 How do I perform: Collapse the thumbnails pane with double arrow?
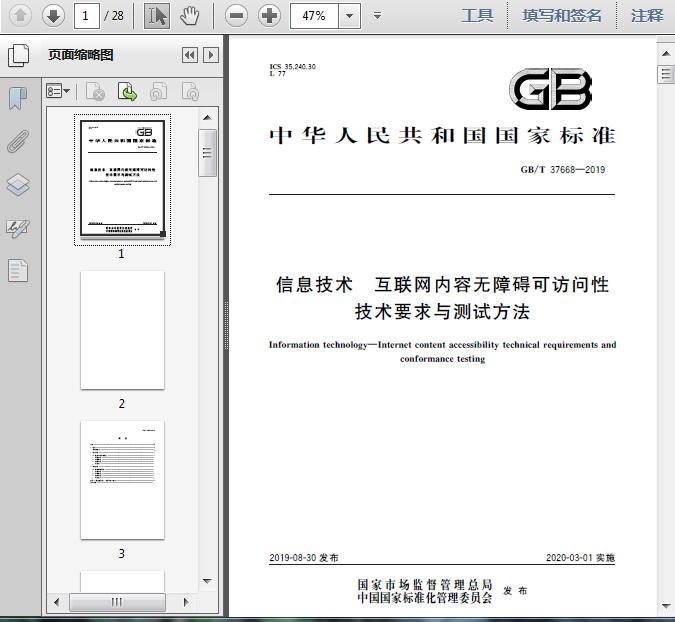pos(189,55)
